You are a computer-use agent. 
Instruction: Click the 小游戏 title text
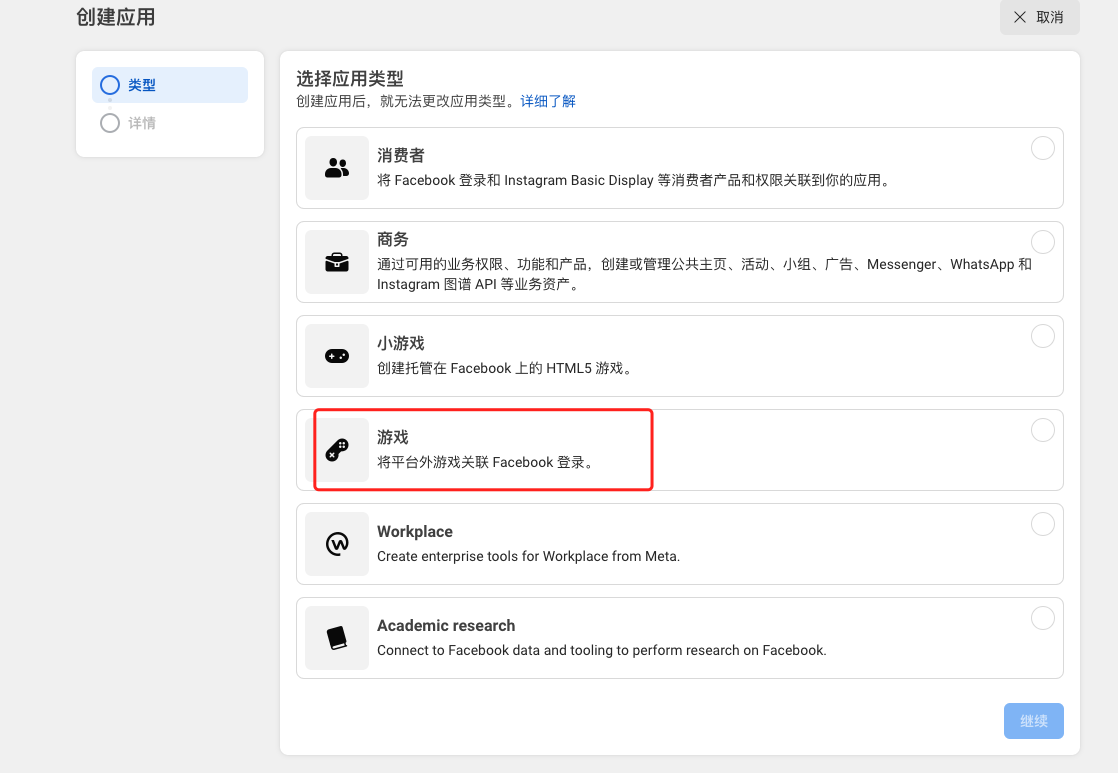point(401,343)
